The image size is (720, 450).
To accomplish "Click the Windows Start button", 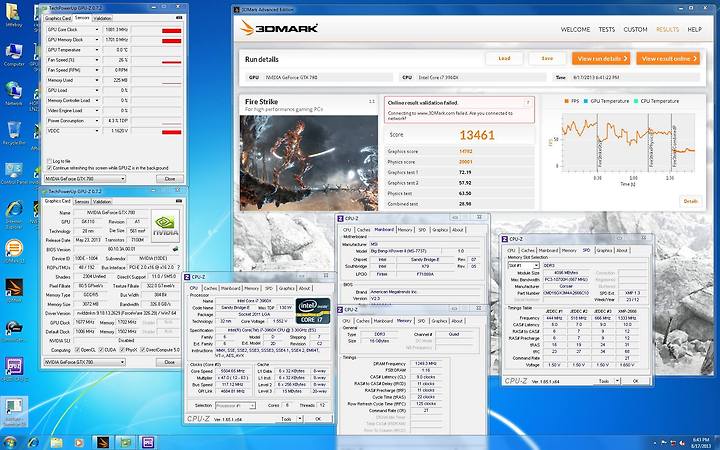I will pyautogui.click(x=10, y=443).
